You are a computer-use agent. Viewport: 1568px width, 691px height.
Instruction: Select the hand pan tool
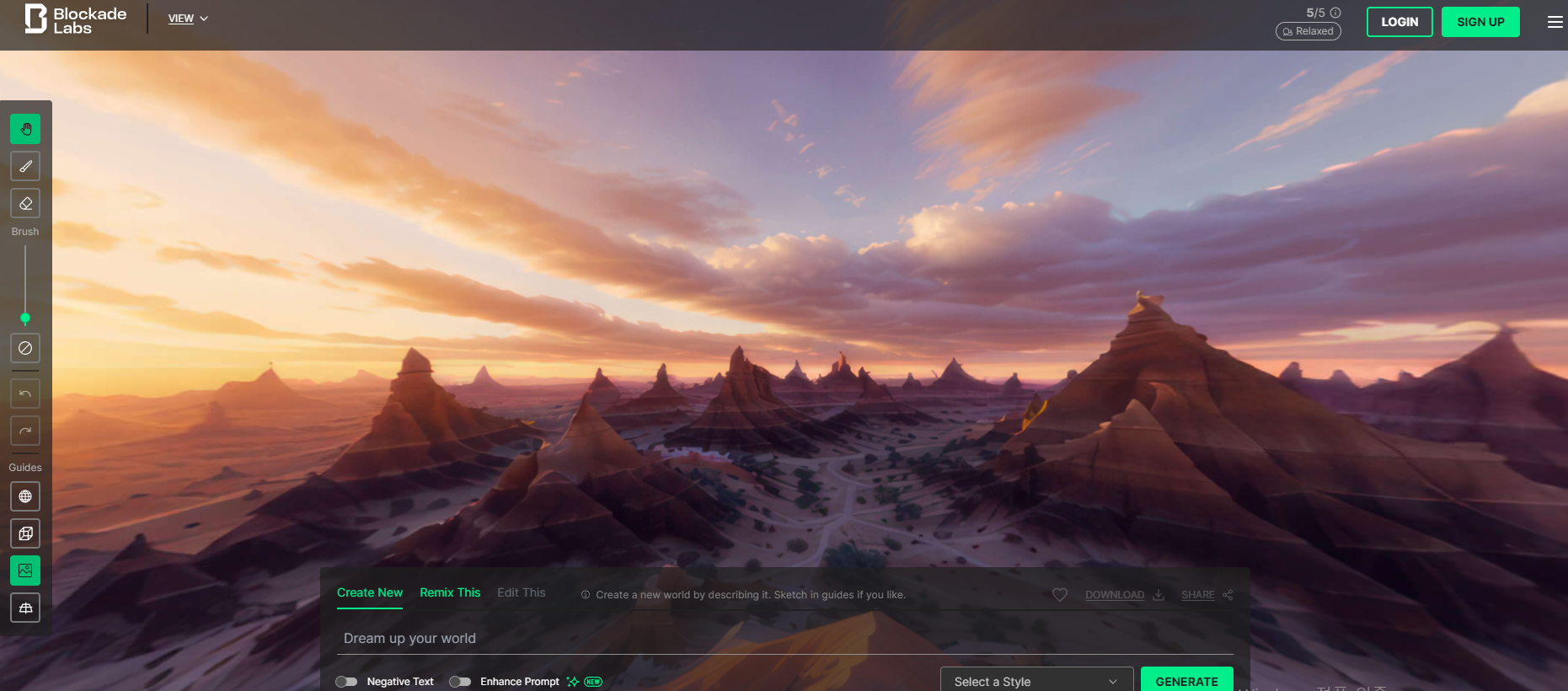pyautogui.click(x=25, y=129)
